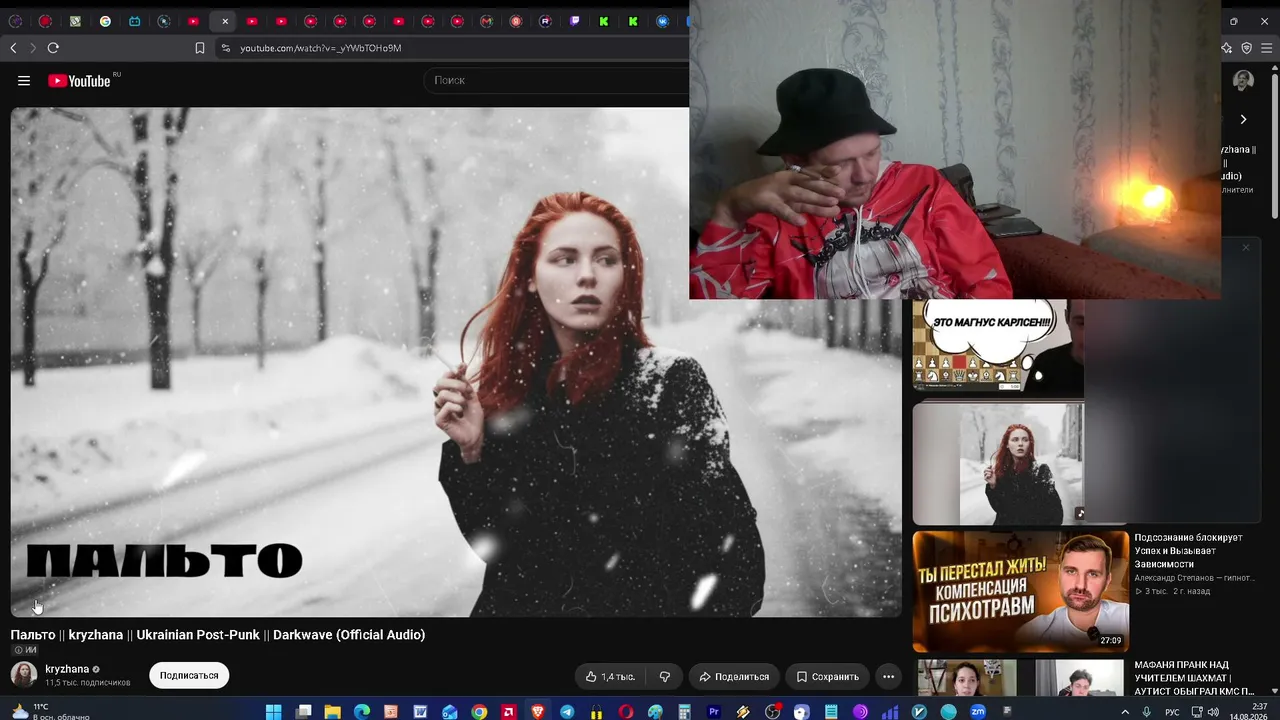This screenshot has height=720, width=1280.
Task: Dislike the video with thumbs-down button
Action: point(665,677)
